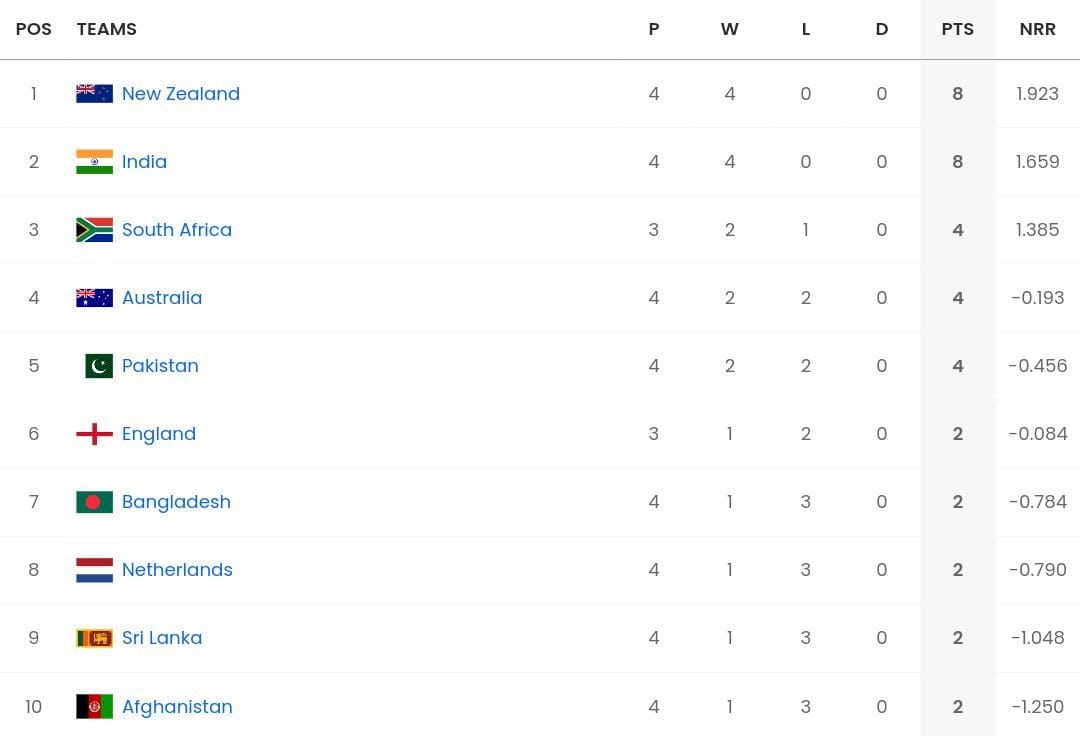Click the W column header

pos(730,29)
